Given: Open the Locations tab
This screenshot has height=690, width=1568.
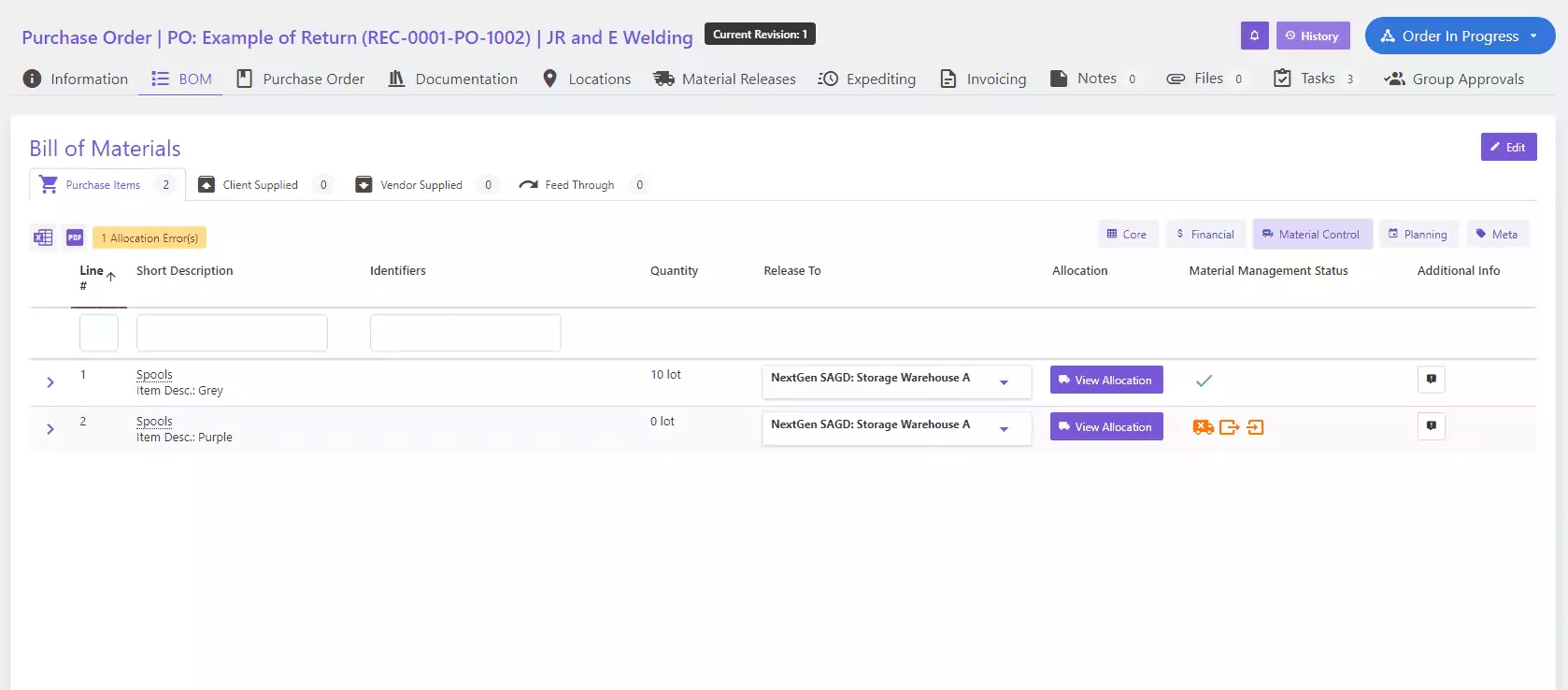Looking at the screenshot, I should click(x=586, y=79).
